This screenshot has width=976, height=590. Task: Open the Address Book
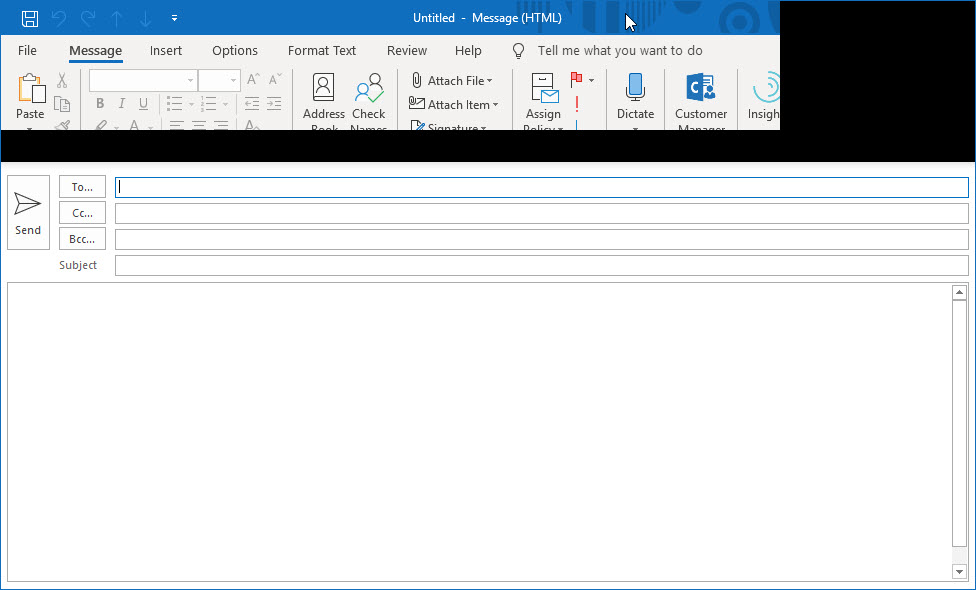click(x=322, y=95)
